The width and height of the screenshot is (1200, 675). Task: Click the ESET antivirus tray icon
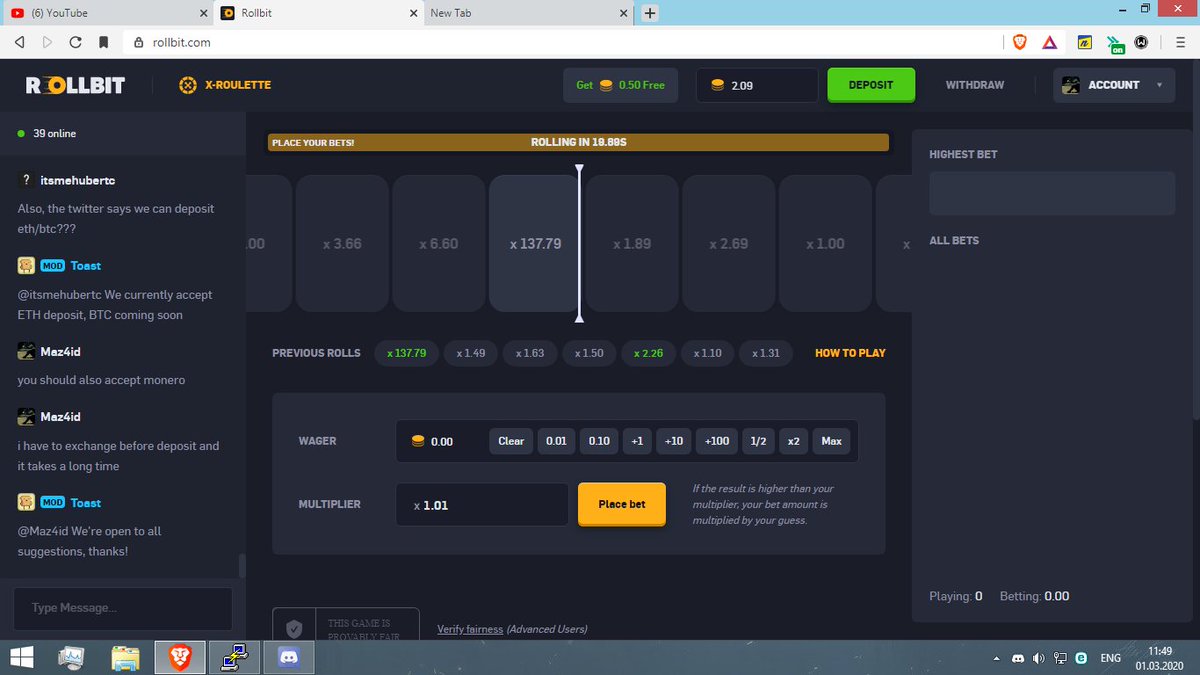[x=1081, y=658]
